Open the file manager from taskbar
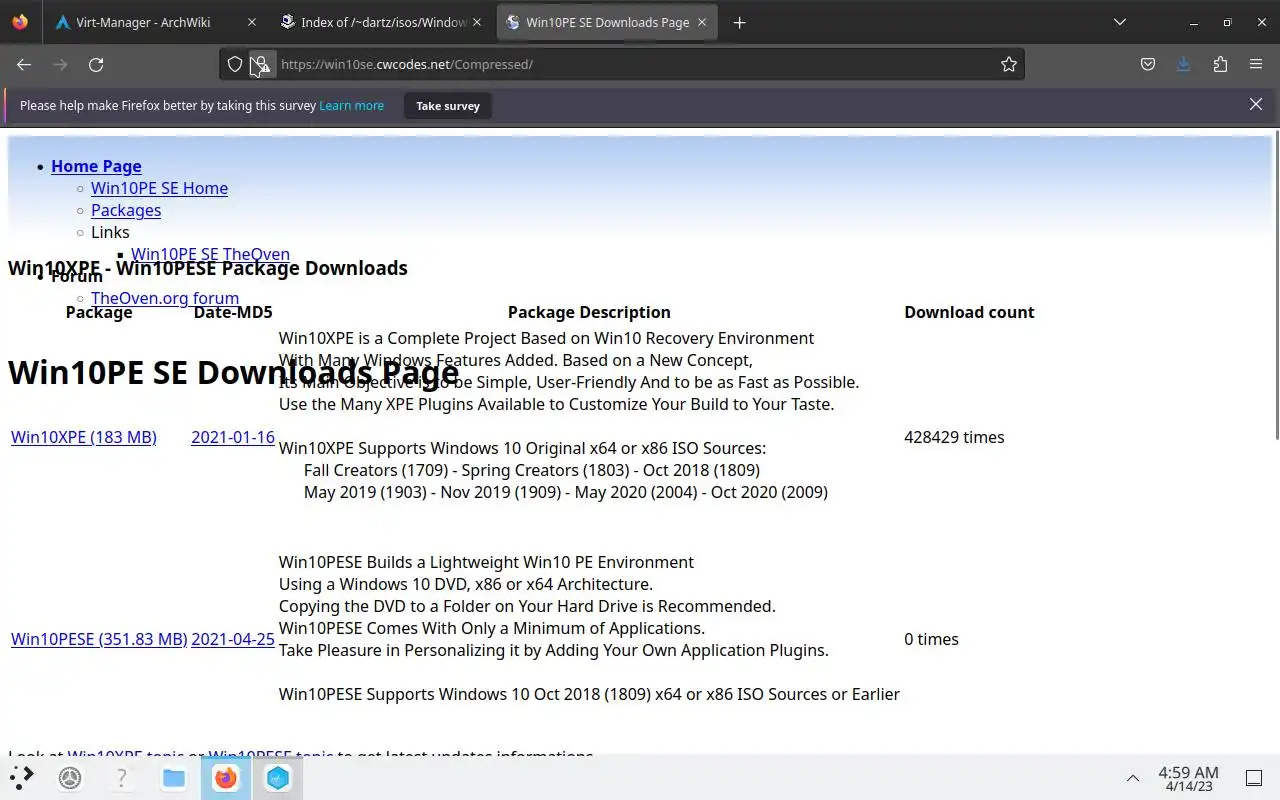This screenshot has width=1280, height=800. (x=174, y=777)
